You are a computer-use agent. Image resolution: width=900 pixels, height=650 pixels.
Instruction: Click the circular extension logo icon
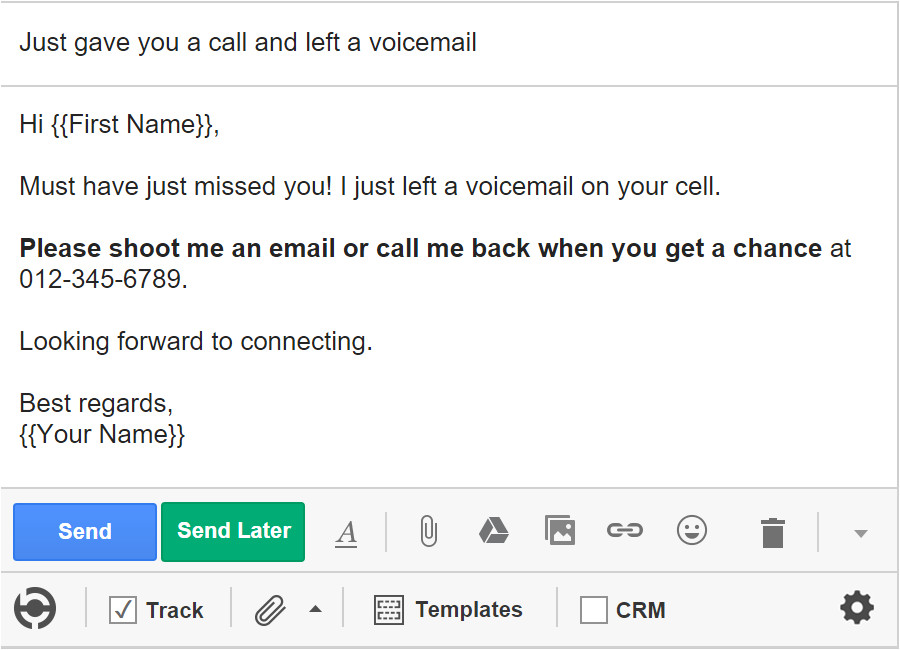35,609
